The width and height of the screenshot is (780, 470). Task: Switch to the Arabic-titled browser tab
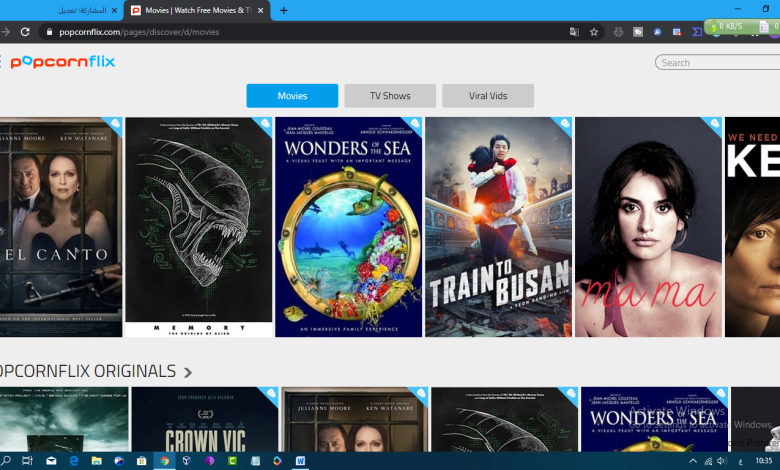coord(82,10)
